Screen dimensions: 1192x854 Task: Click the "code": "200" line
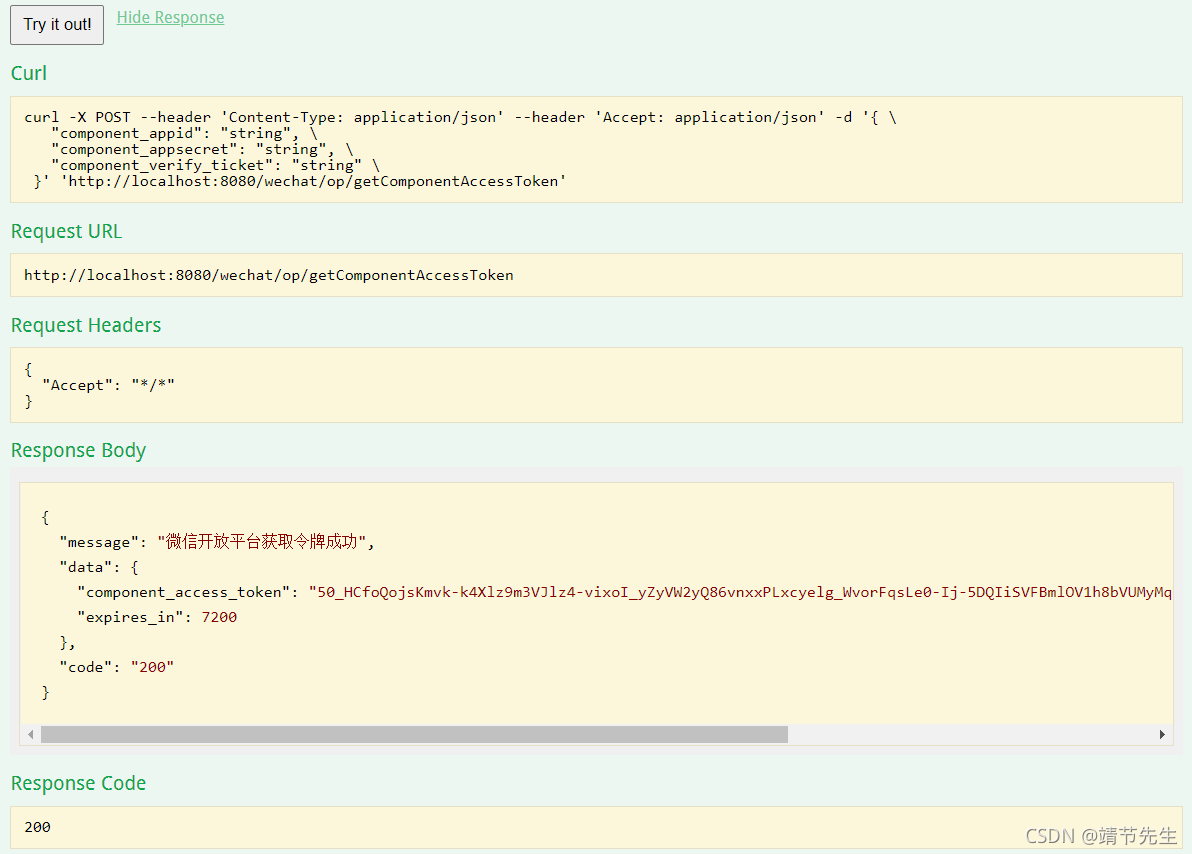116,667
